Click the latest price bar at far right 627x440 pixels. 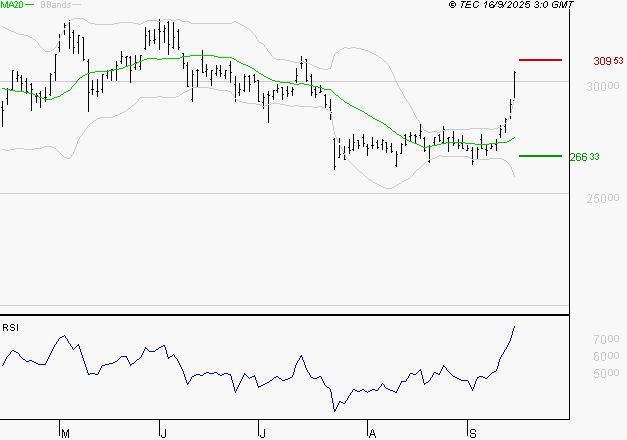[515, 83]
